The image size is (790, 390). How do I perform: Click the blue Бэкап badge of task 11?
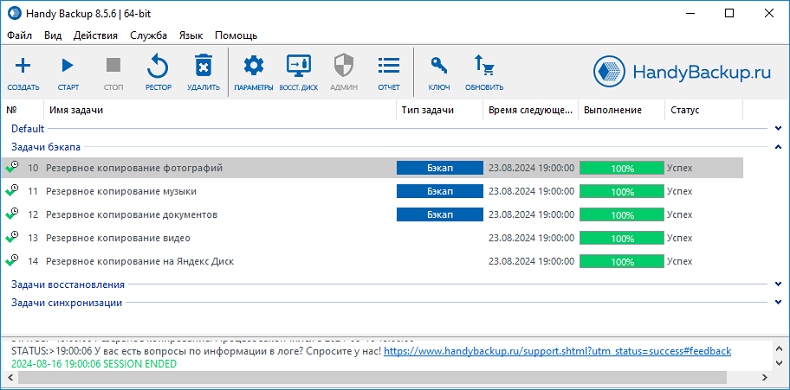click(440, 191)
